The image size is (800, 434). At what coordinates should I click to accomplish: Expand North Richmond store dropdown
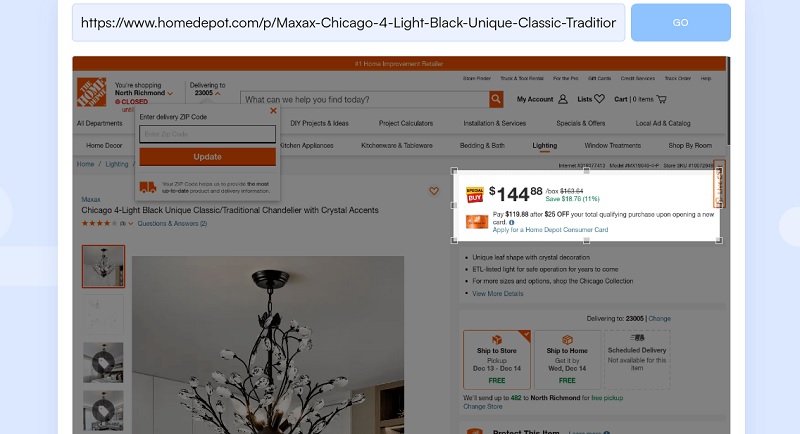point(170,93)
